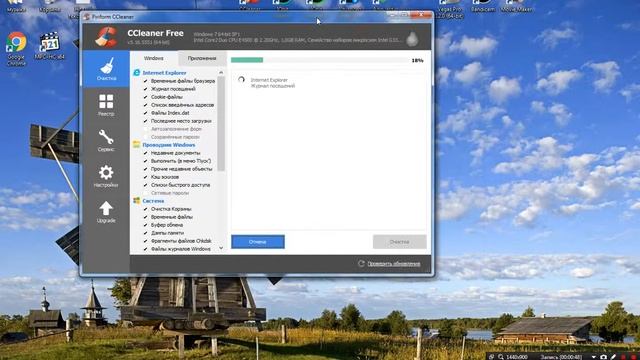
Task: Click the 18% progress value
Action: (418, 60)
